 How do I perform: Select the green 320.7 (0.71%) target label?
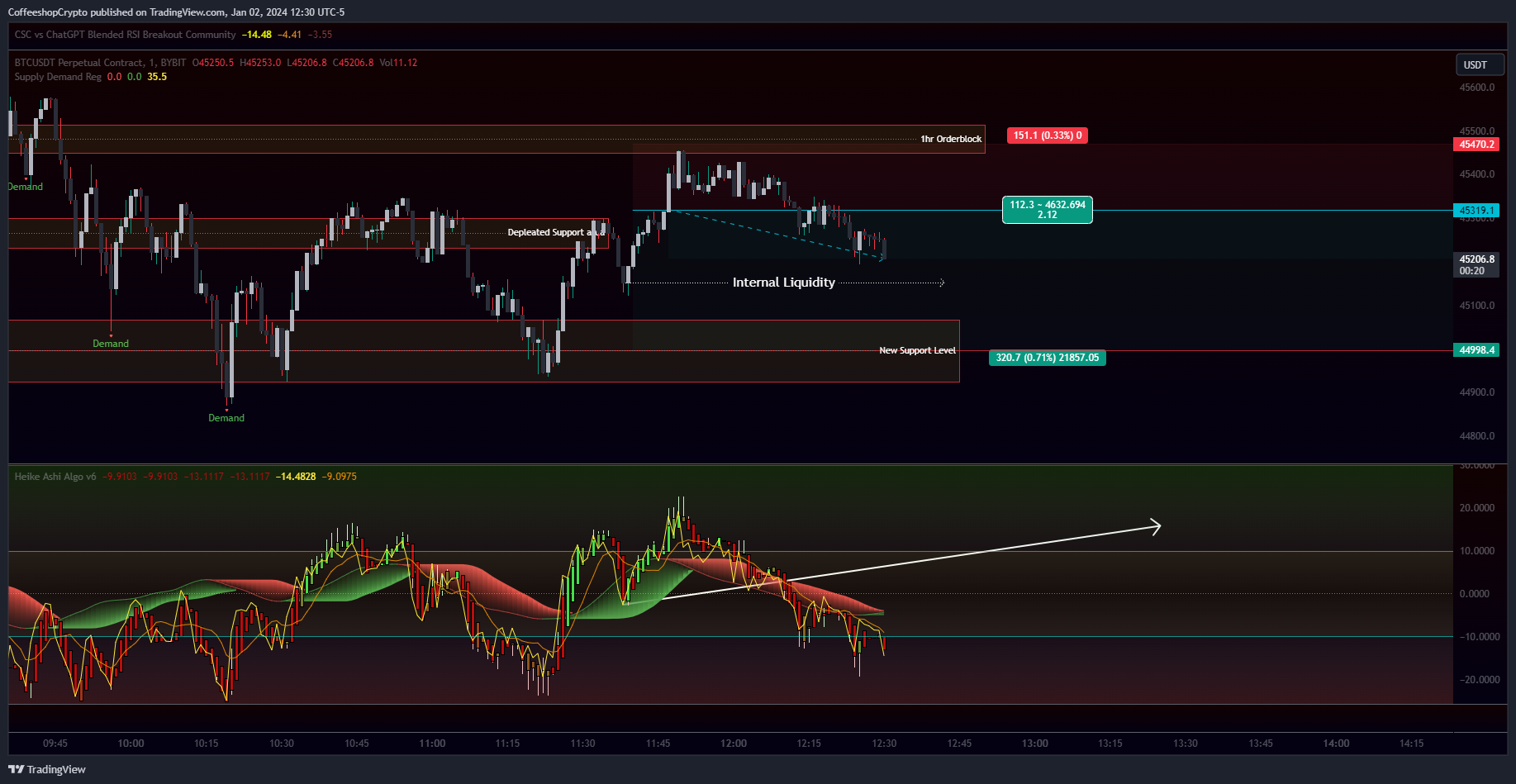1047,358
